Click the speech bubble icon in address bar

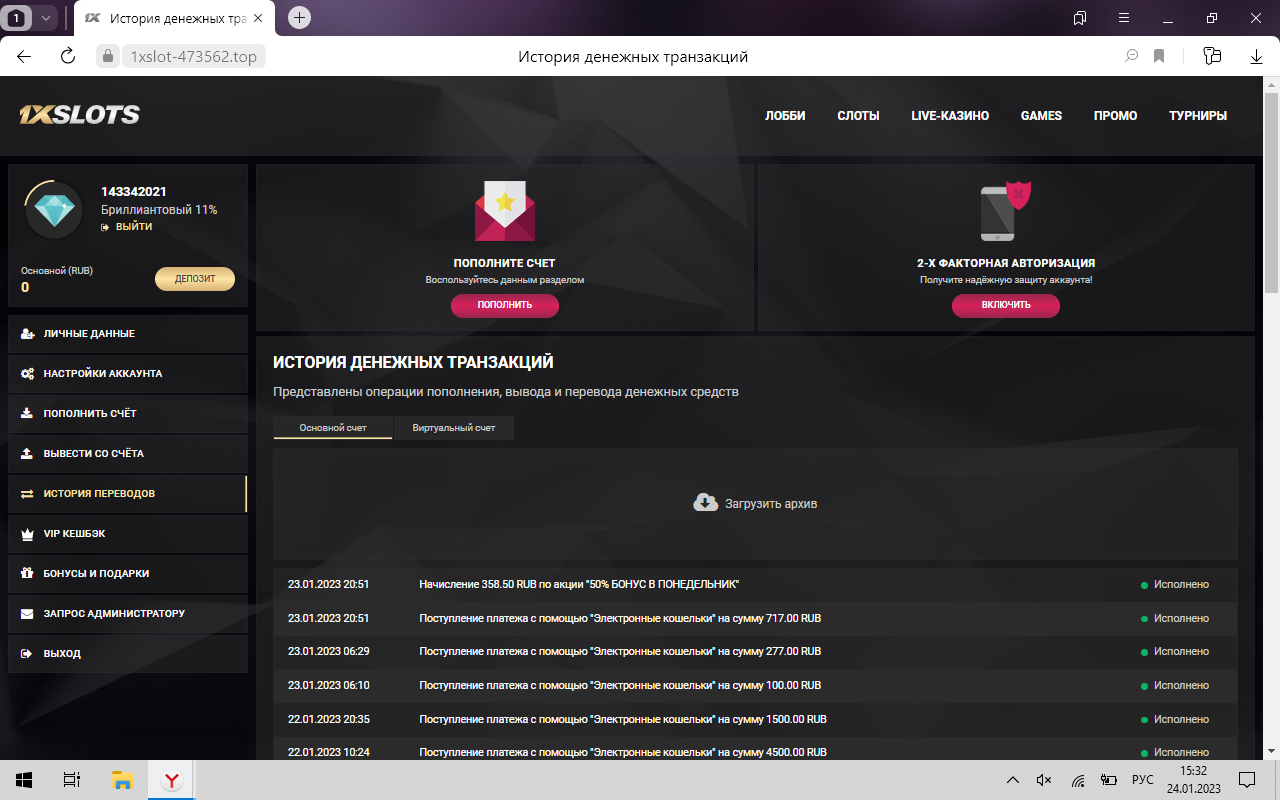pos(1132,57)
